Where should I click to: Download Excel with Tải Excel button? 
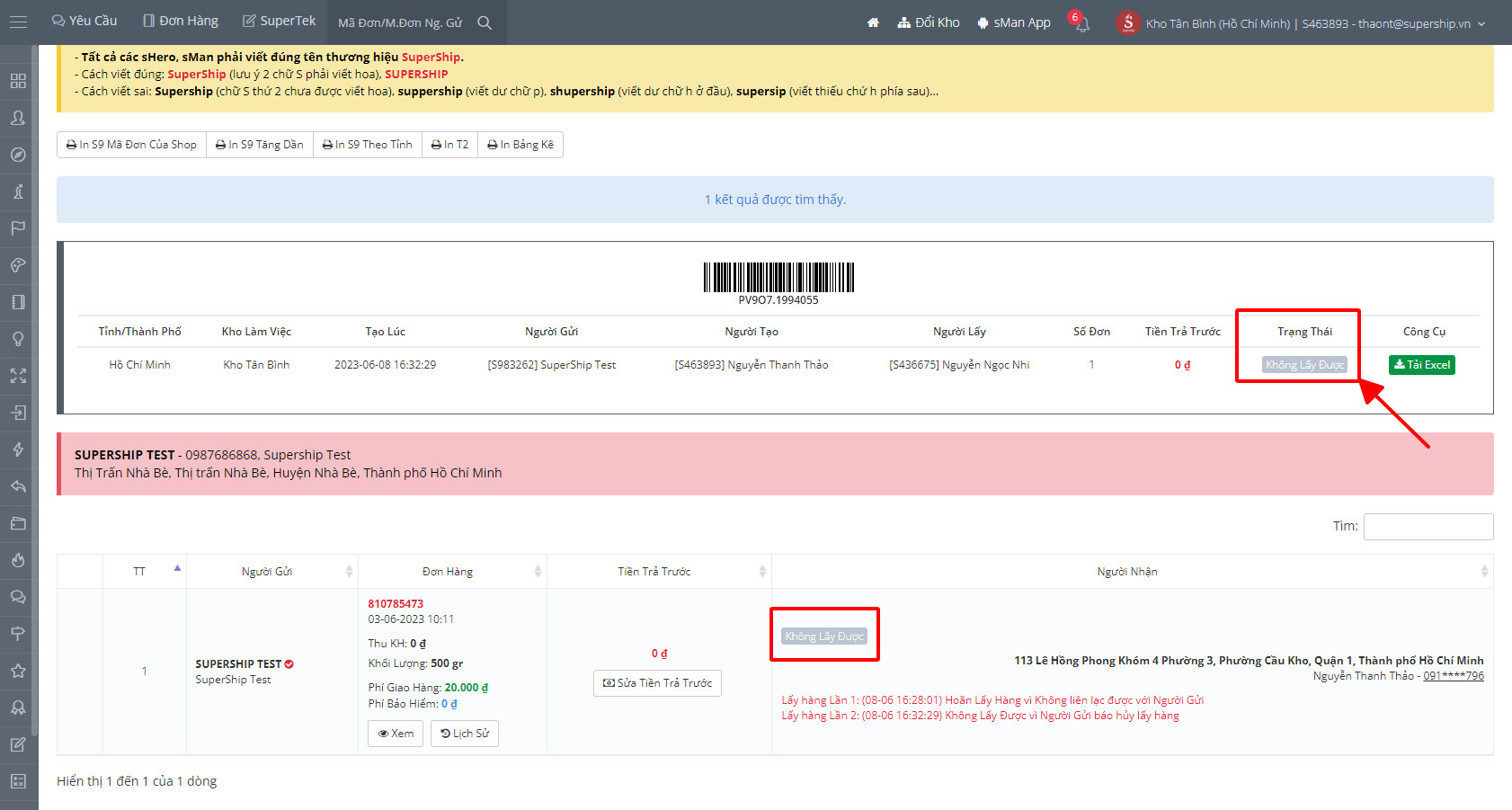[x=1422, y=365]
